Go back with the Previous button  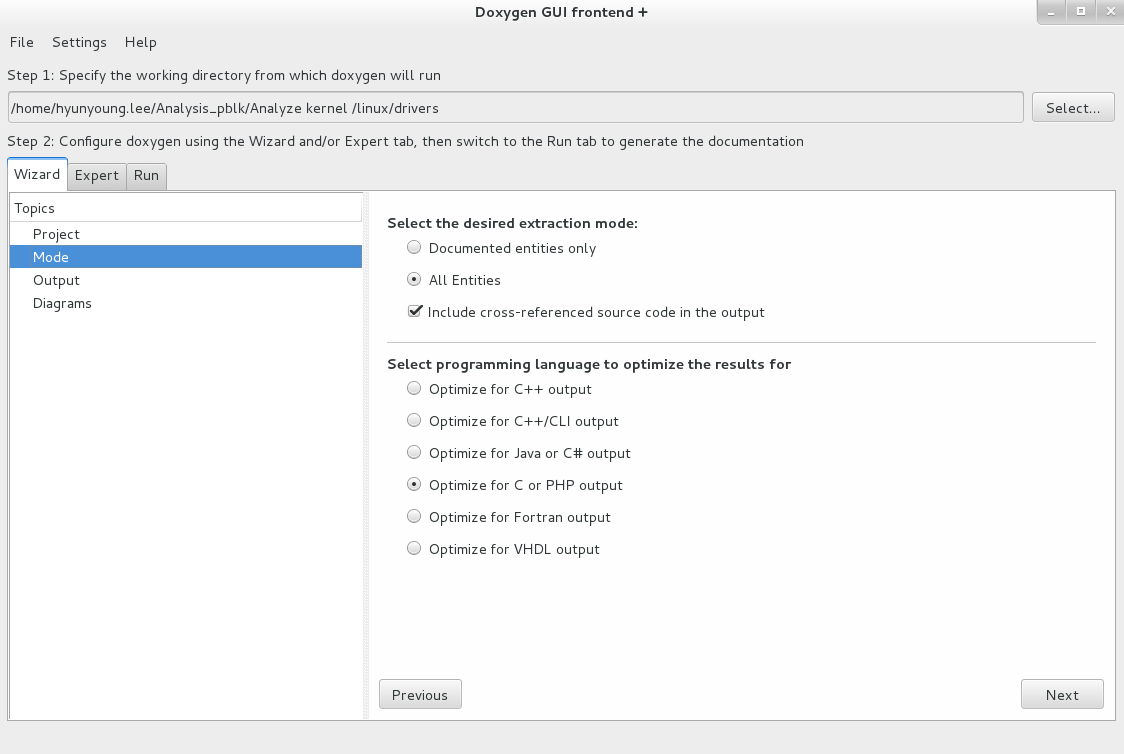pos(420,695)
